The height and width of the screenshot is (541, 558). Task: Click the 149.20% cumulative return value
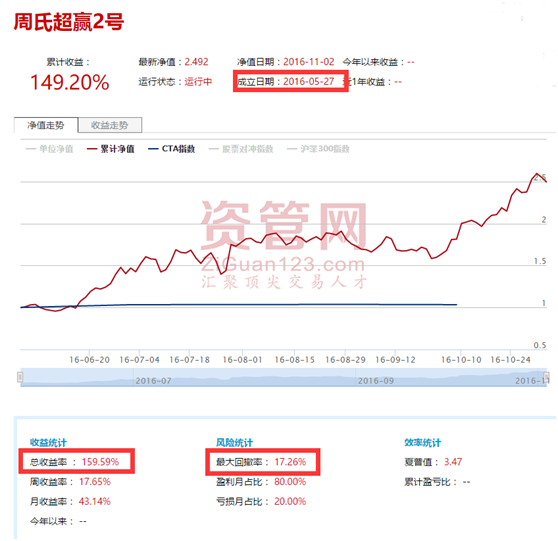[x=70, y=82]
